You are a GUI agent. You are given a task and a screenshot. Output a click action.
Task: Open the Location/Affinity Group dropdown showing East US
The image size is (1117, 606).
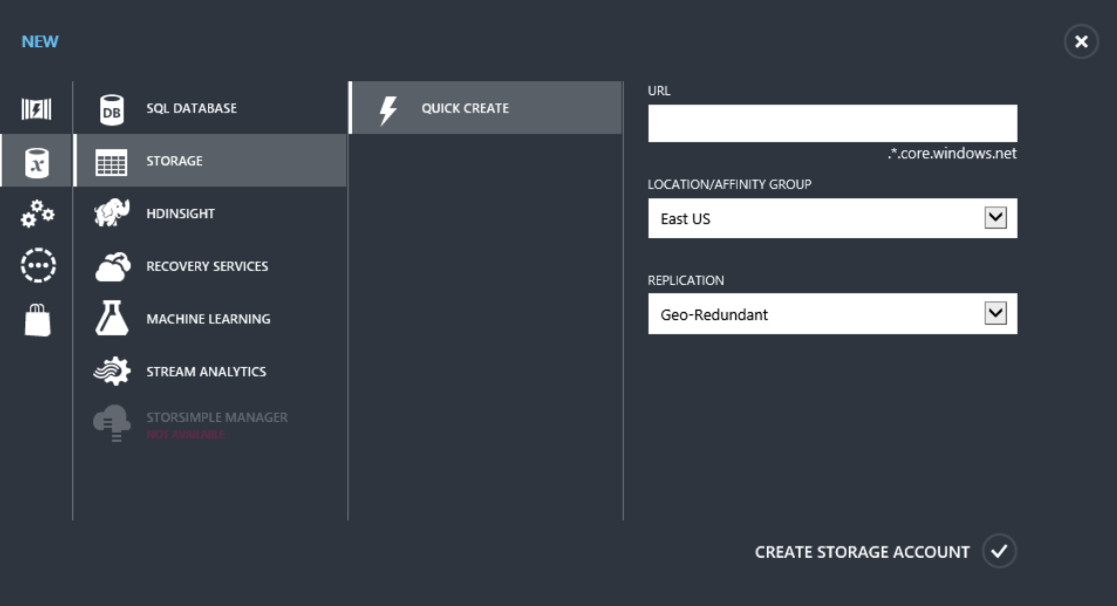pos(832,219)
